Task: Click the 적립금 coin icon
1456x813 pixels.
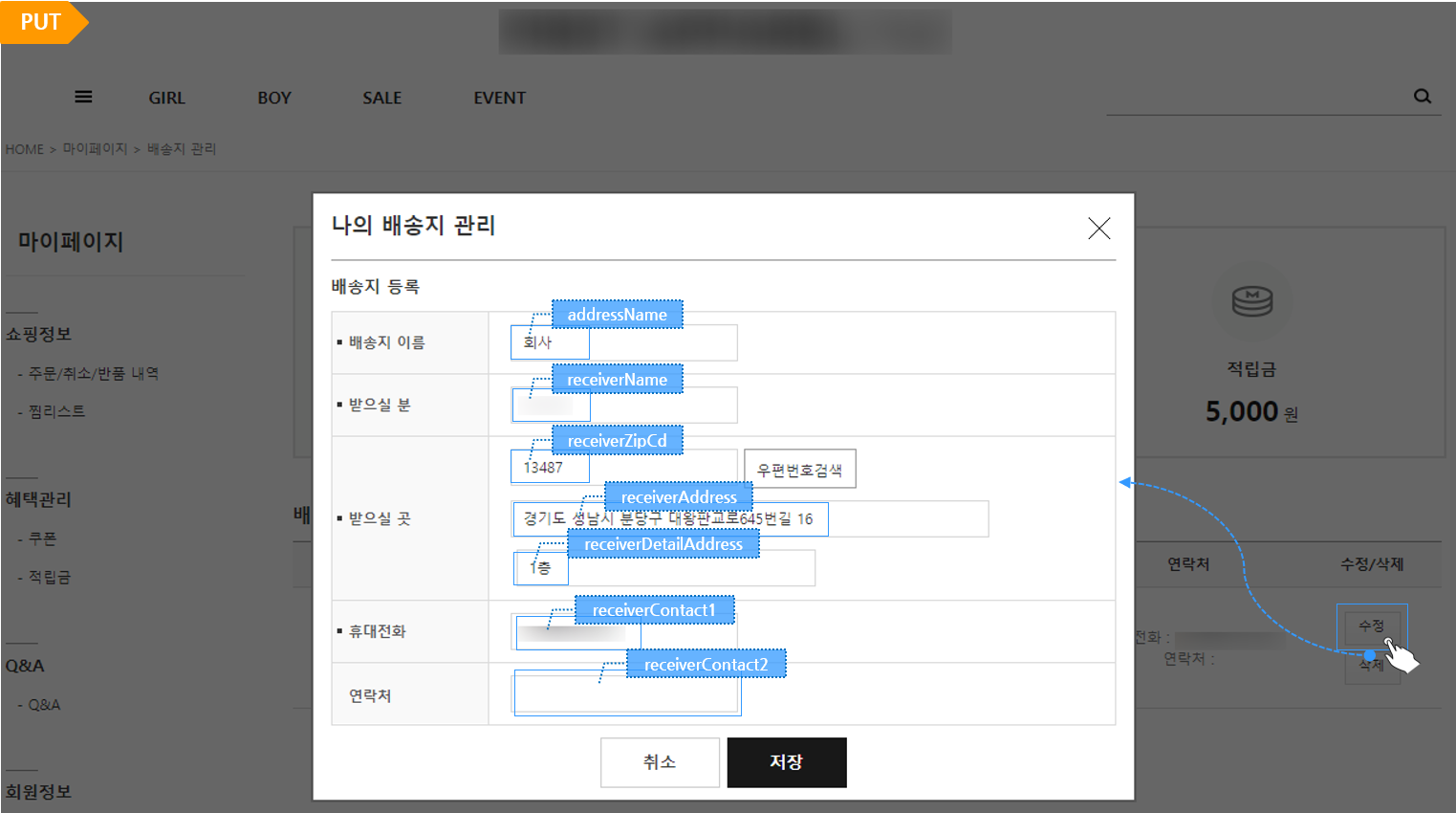Action: tap(1252, 301)
